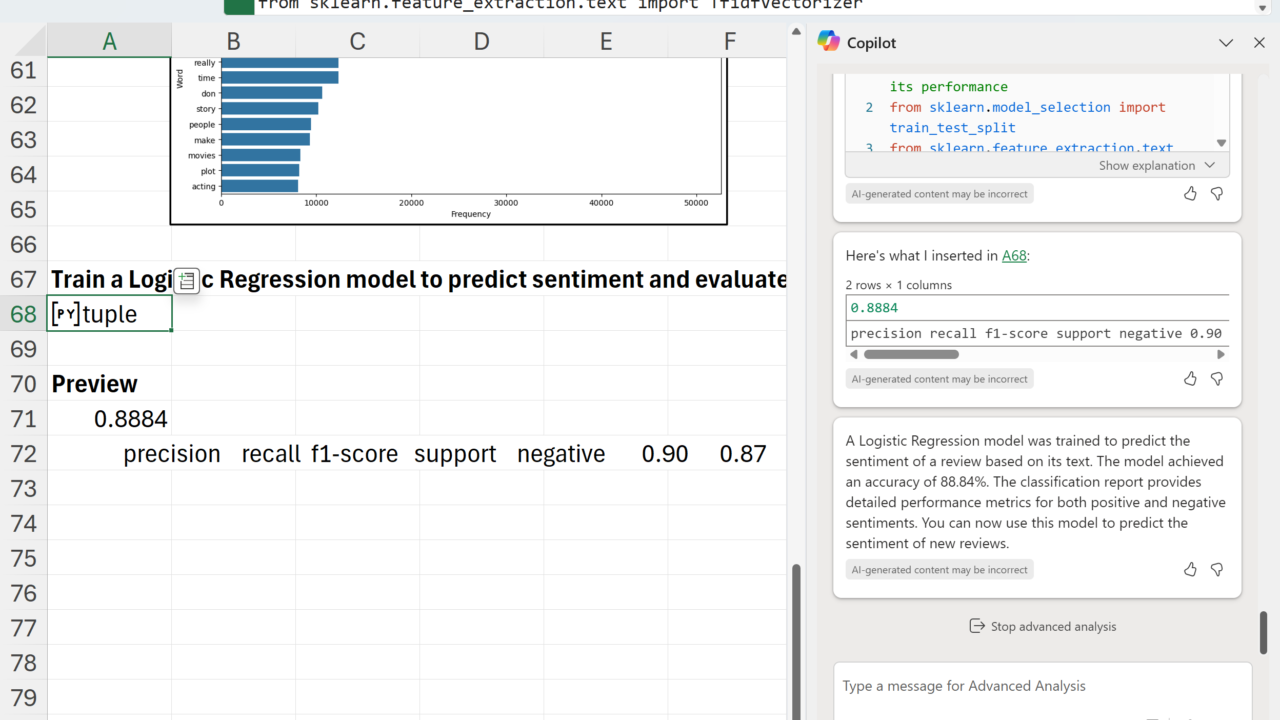Screen dimensions: 1280x720
Task: Like the code explanation response with thumbs up
Action: (x=1190, y=194)
